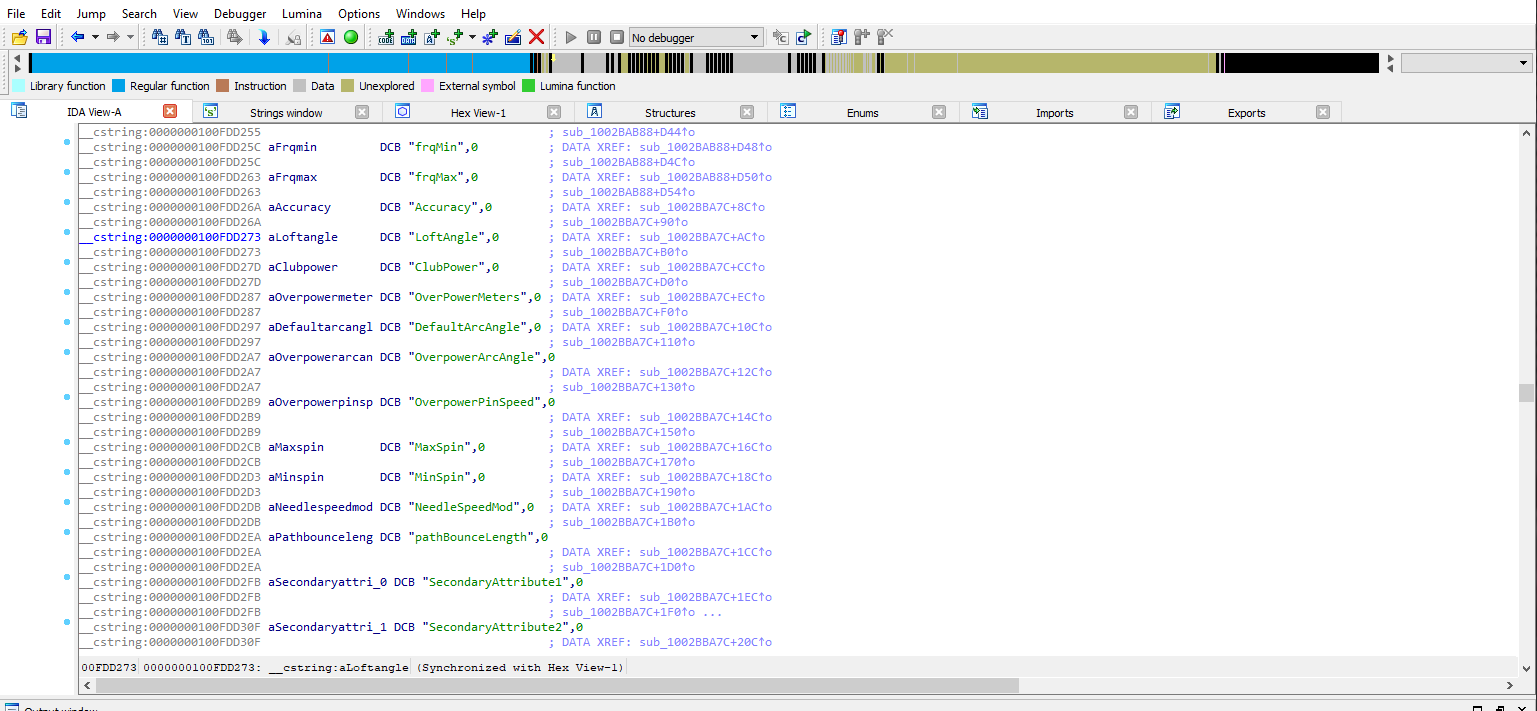The height and width of the screenshot is (711, 1537).
Task: Click the grayed search next binoculars icon
Action: click(x=235, y=37)
